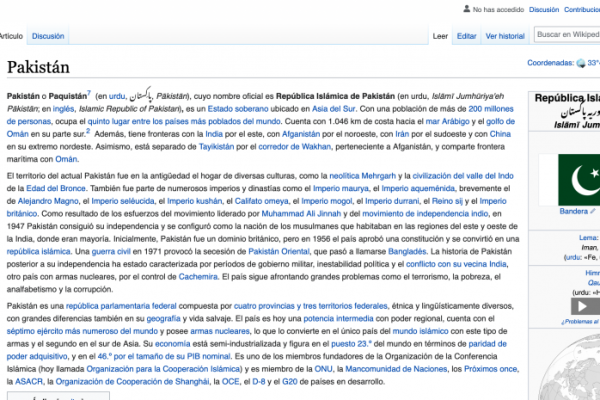Switch to the Discusión tab
Image resolution: width=600 pixels, height=400 pixels.
[x=48, y=36]
